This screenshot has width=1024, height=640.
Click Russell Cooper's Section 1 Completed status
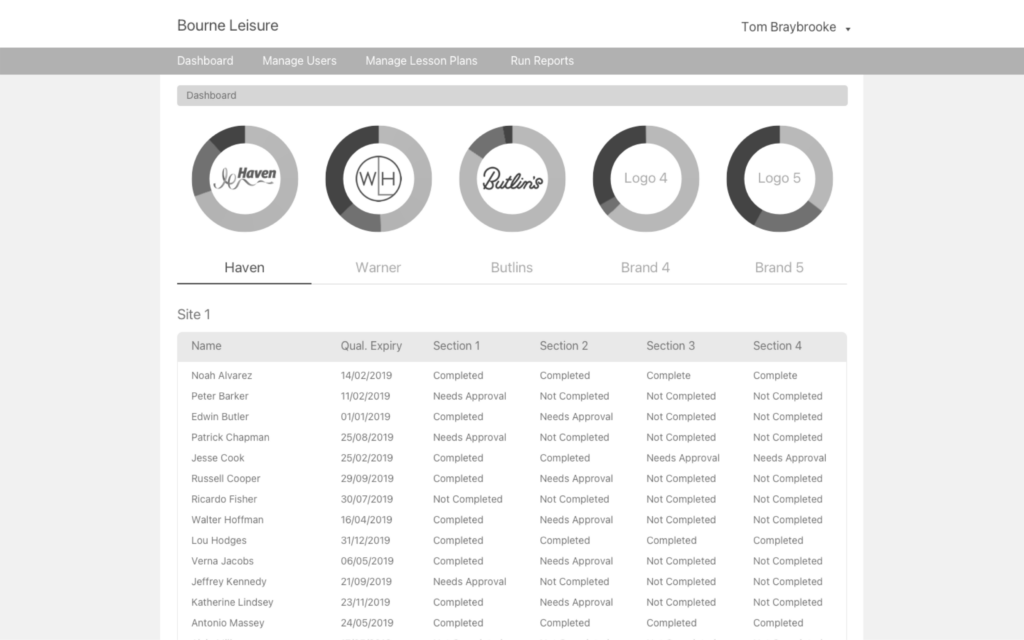(x=458, y=479)
